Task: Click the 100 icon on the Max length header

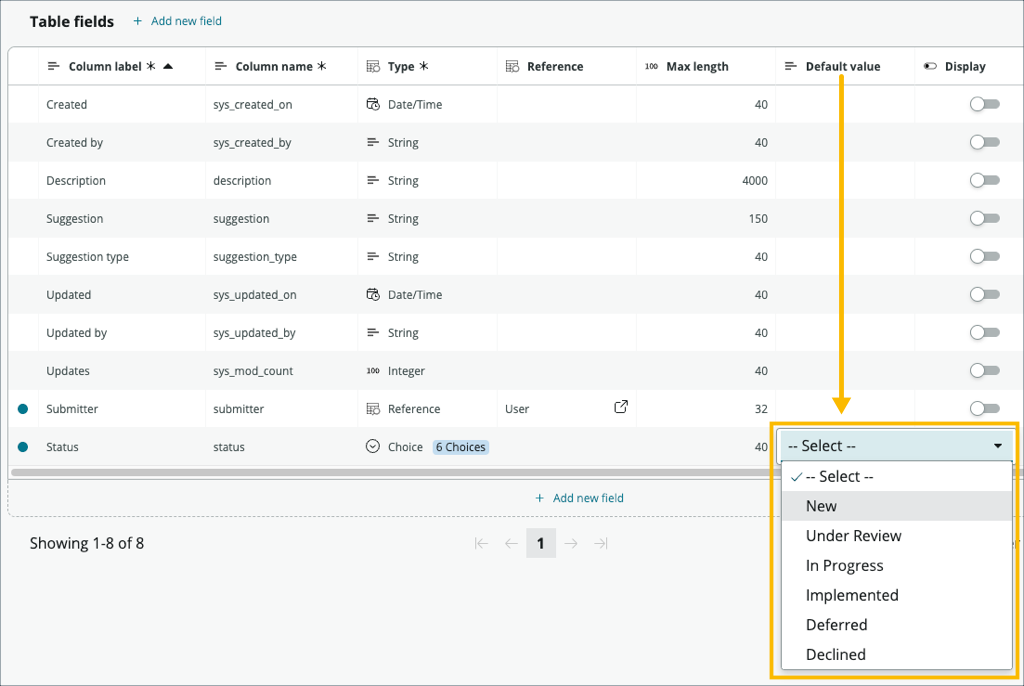Action: point(651,66)
